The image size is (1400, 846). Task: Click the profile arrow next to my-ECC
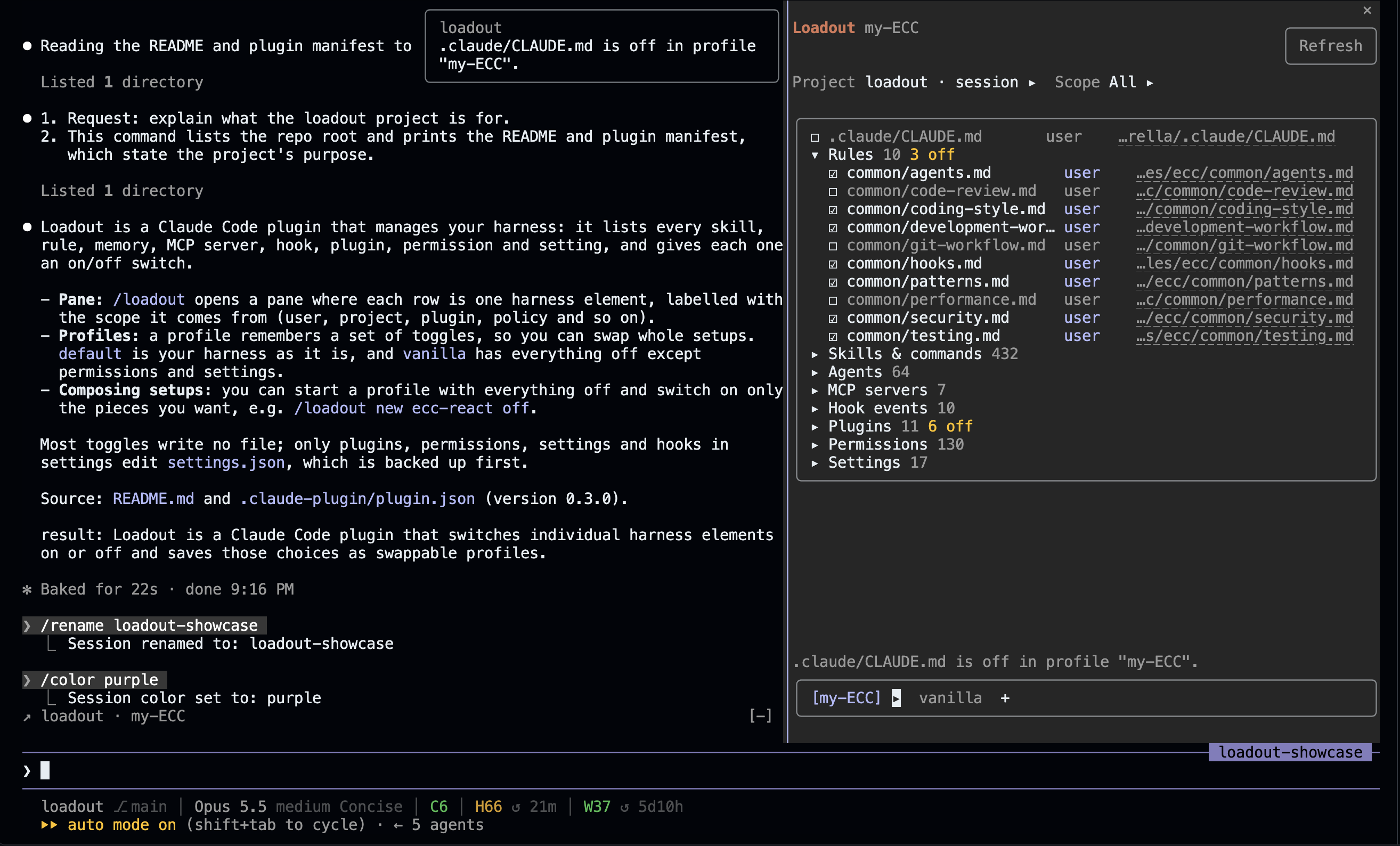click(x=896, y=698)
